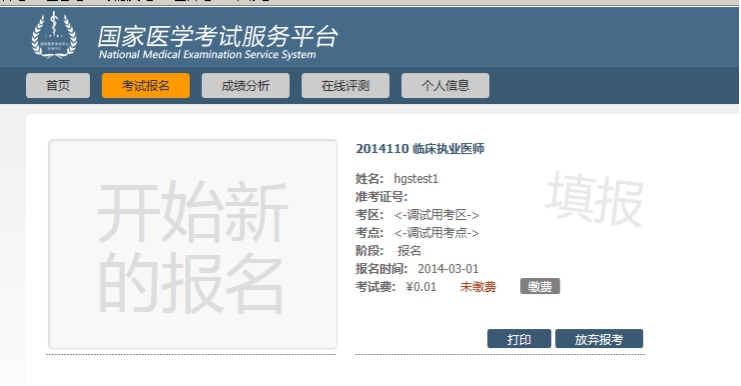
Task: Click the 填报 fill-in text
Action: (595, 199)
